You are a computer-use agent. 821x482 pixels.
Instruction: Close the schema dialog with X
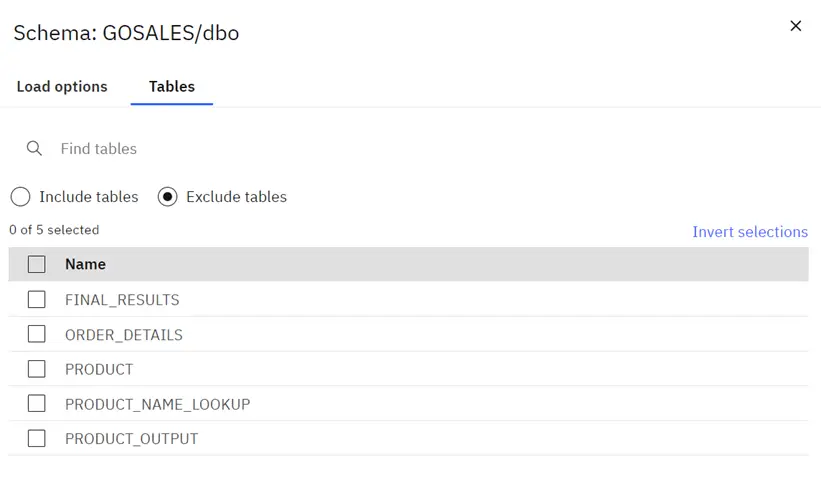point(795,26)
